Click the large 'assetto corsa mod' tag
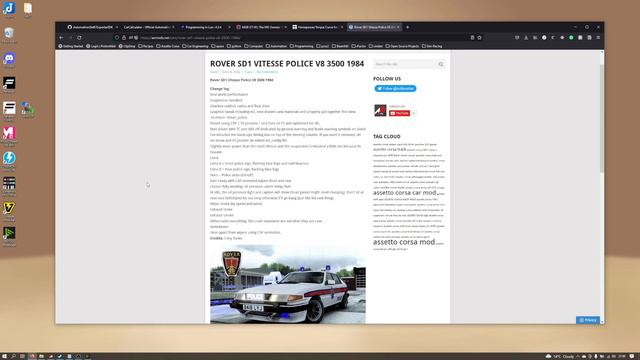 click(404, 242)
